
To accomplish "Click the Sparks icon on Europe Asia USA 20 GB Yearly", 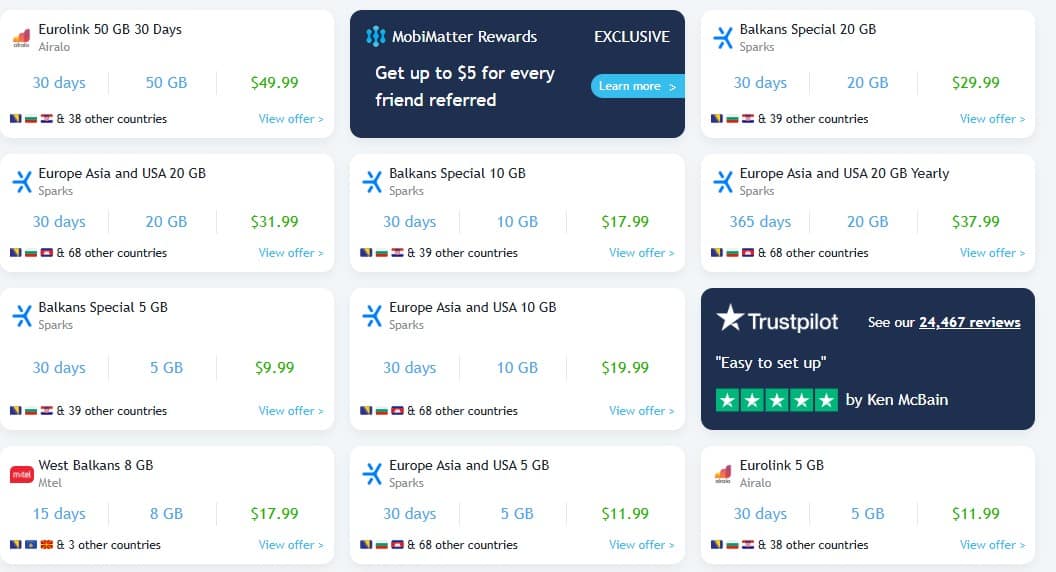I will (723, 182).
